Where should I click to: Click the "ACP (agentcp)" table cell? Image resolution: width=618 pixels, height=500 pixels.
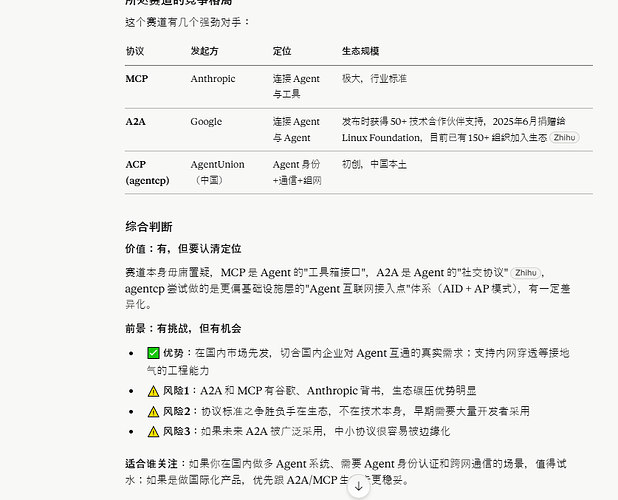point(147,173)
